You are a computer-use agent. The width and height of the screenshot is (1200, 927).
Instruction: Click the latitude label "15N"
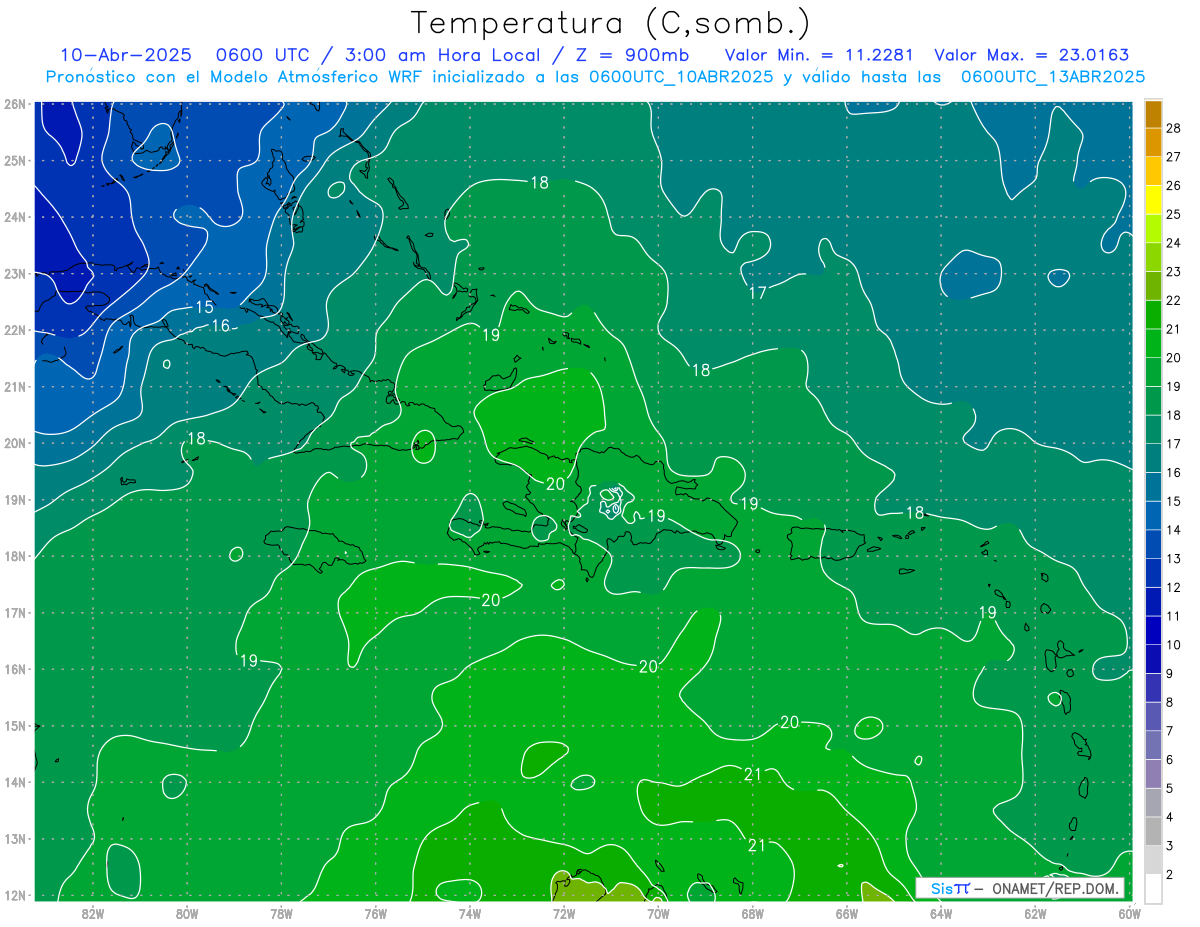(14, 726)
